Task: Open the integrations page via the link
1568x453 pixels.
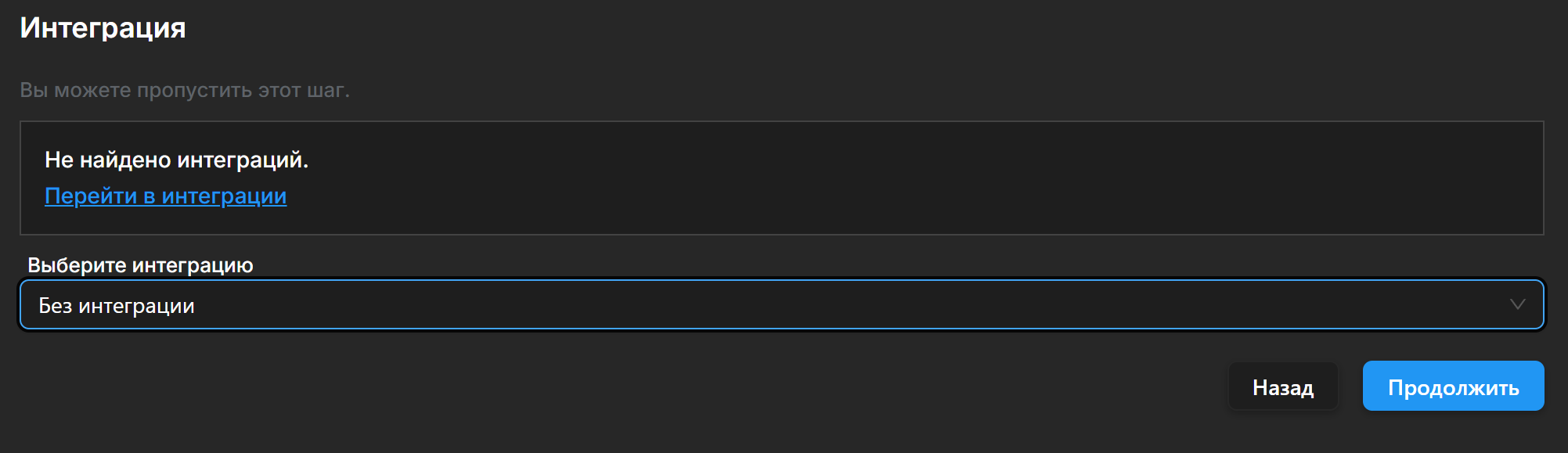Action: coord(166,196)
